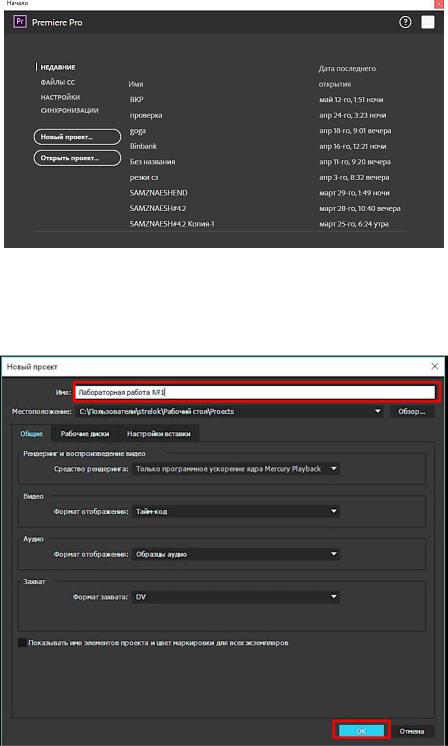Open Видео Формат отображения Тайм-код dropdown
This screenshot has height=746, width=448.
click(x=236, y=512)
